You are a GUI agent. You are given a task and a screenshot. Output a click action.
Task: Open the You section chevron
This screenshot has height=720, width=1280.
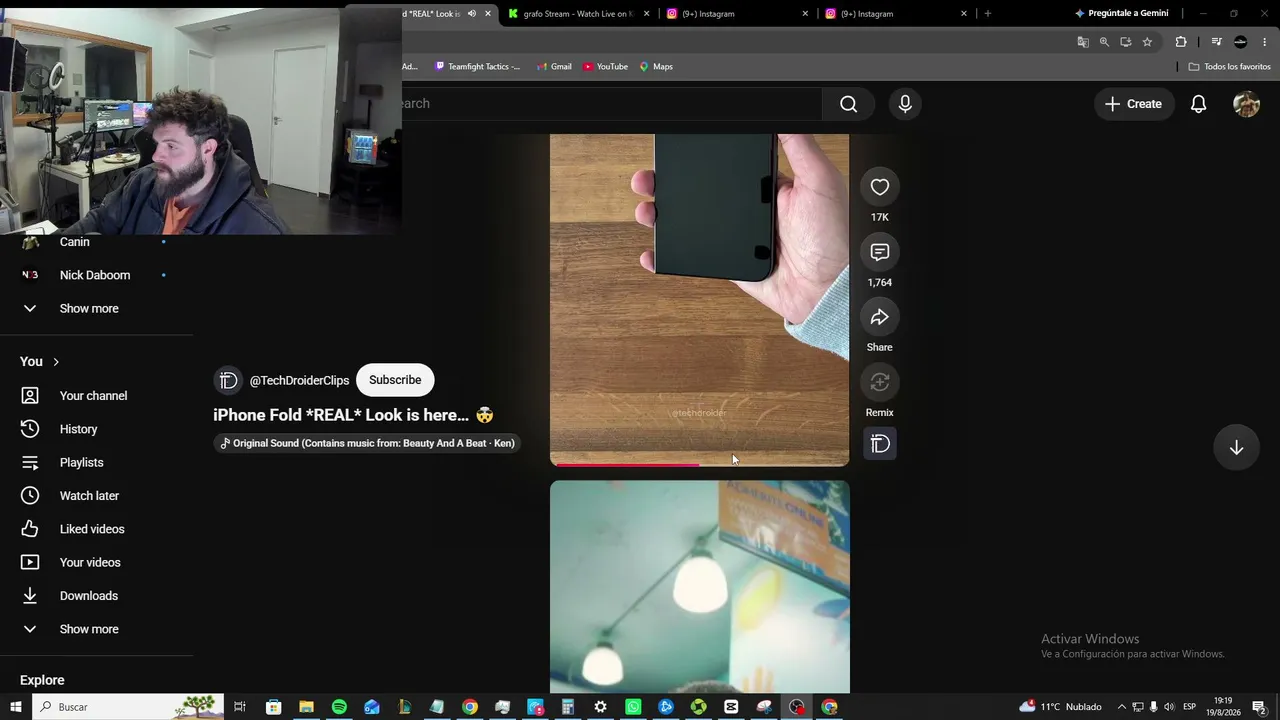coord(56,362)
